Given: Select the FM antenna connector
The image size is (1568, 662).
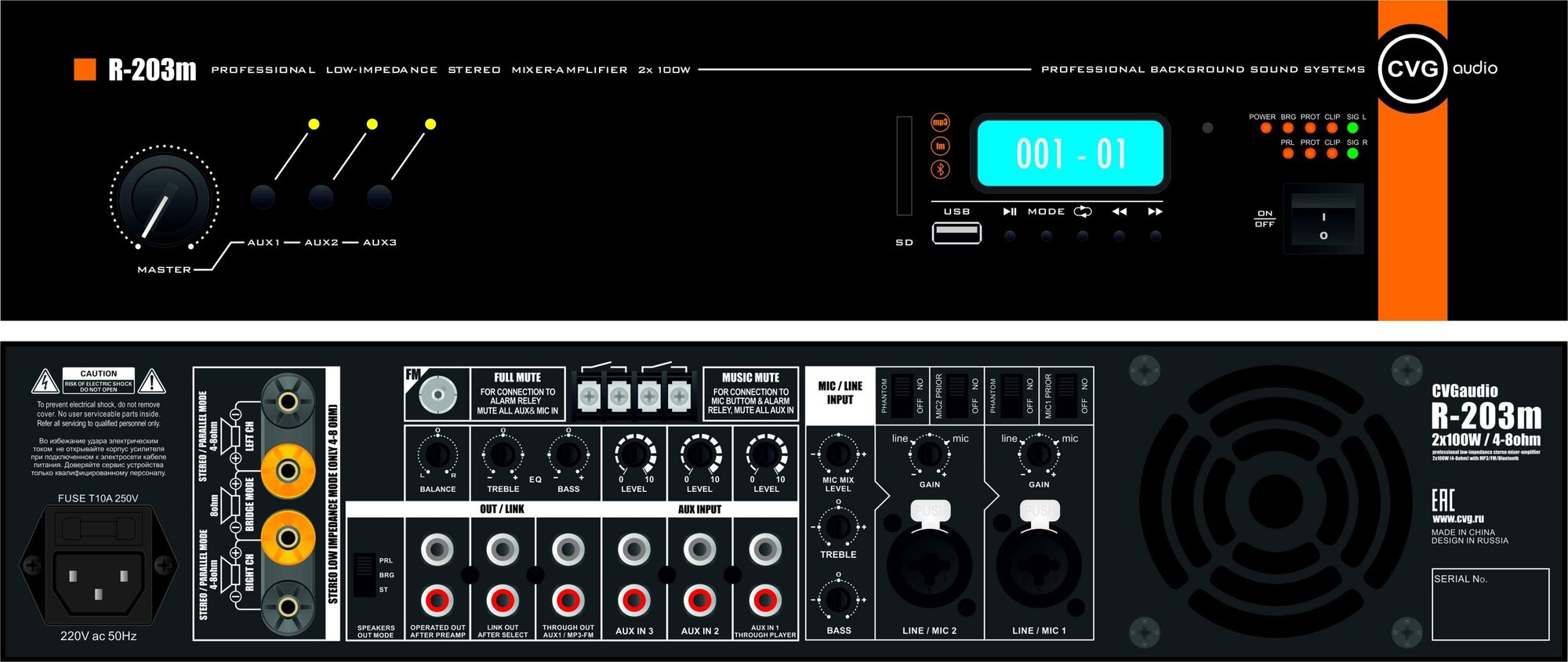Looking at the screenshot, I should coord(437,394).
